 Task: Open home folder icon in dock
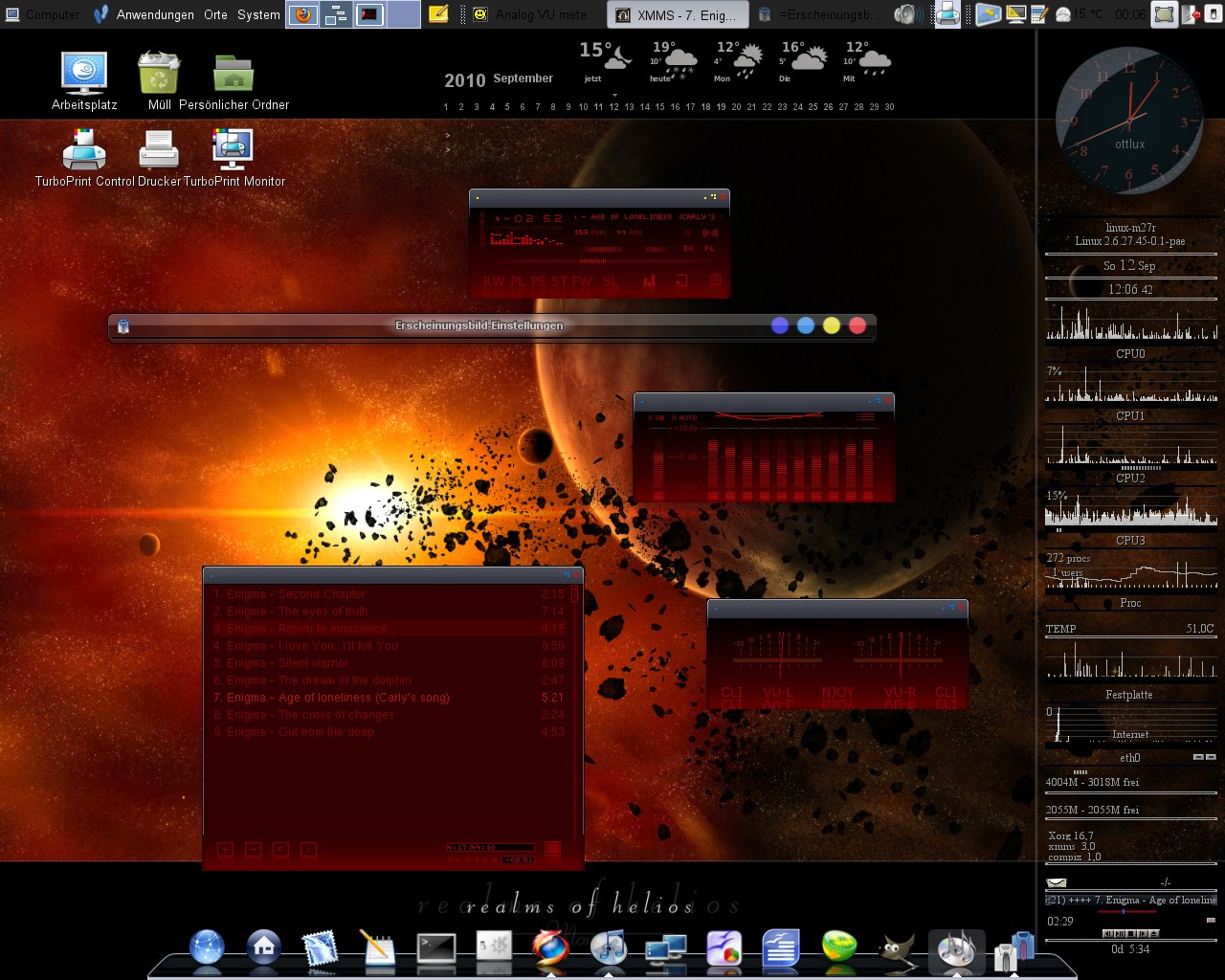point(264,947)
